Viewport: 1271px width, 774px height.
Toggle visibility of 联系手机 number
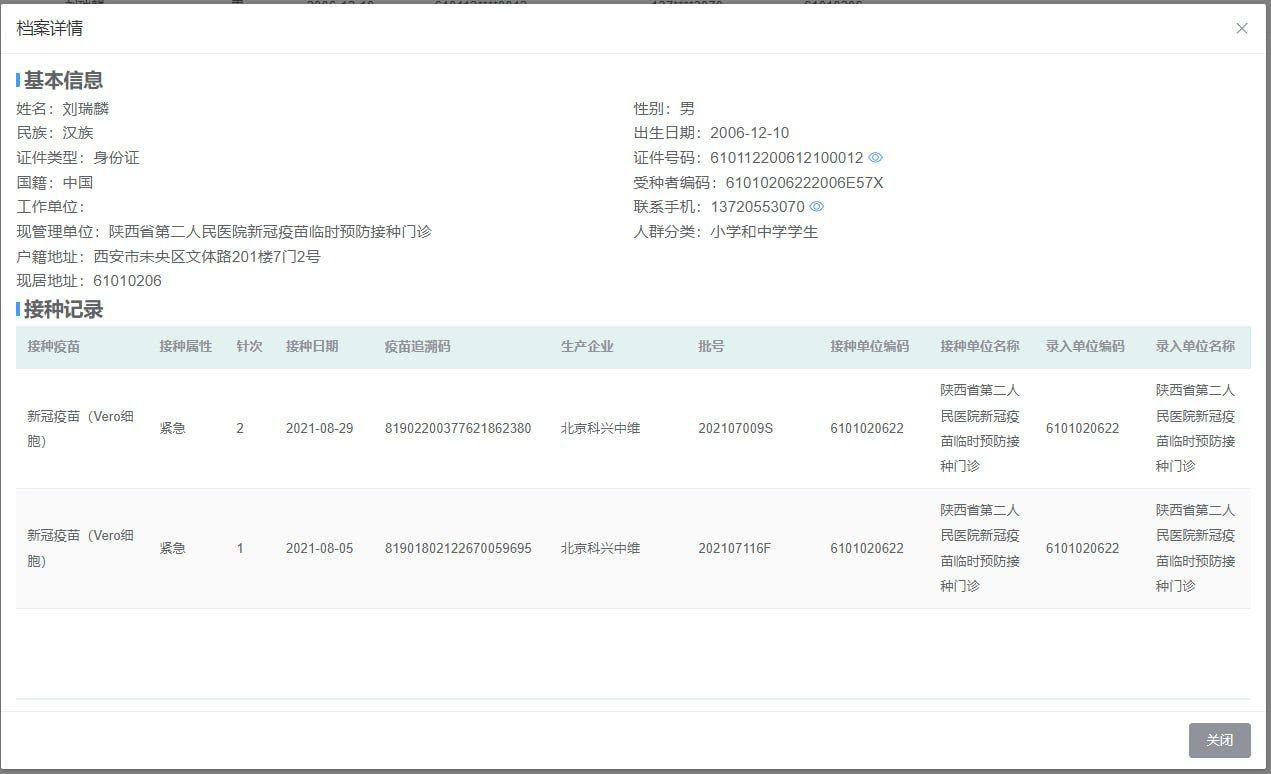(x=816, y=207)
